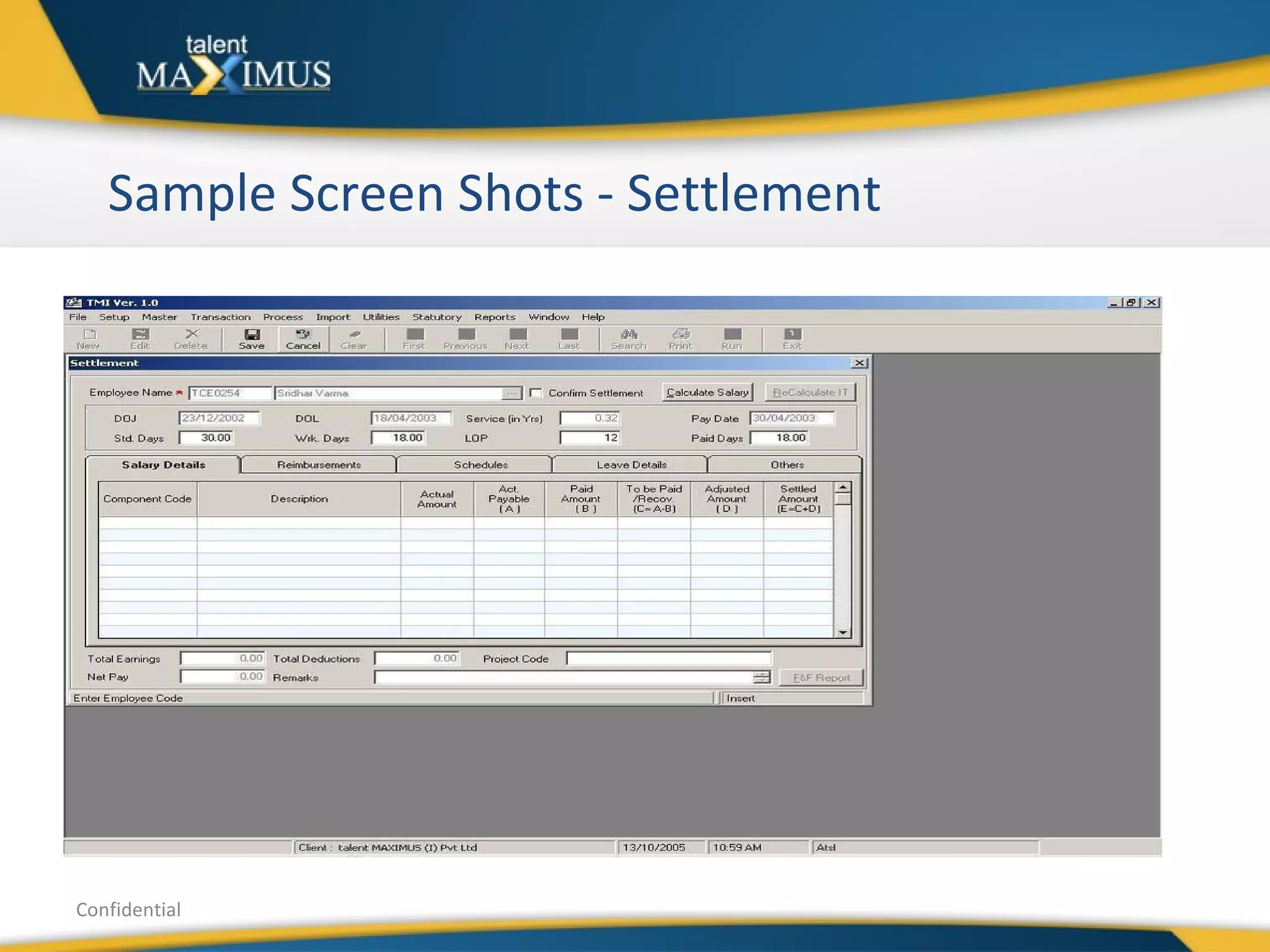Save the settlement record

pos(252,339)
